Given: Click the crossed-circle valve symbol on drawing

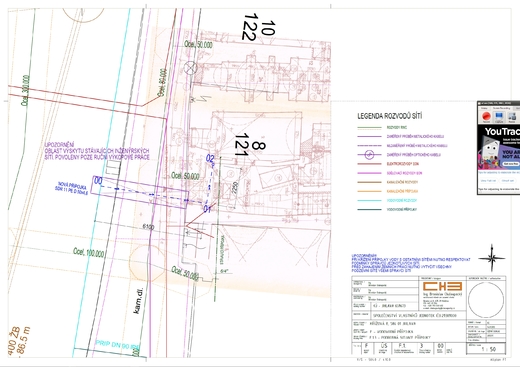Looking at the screenshot, I should pos(191,68).
